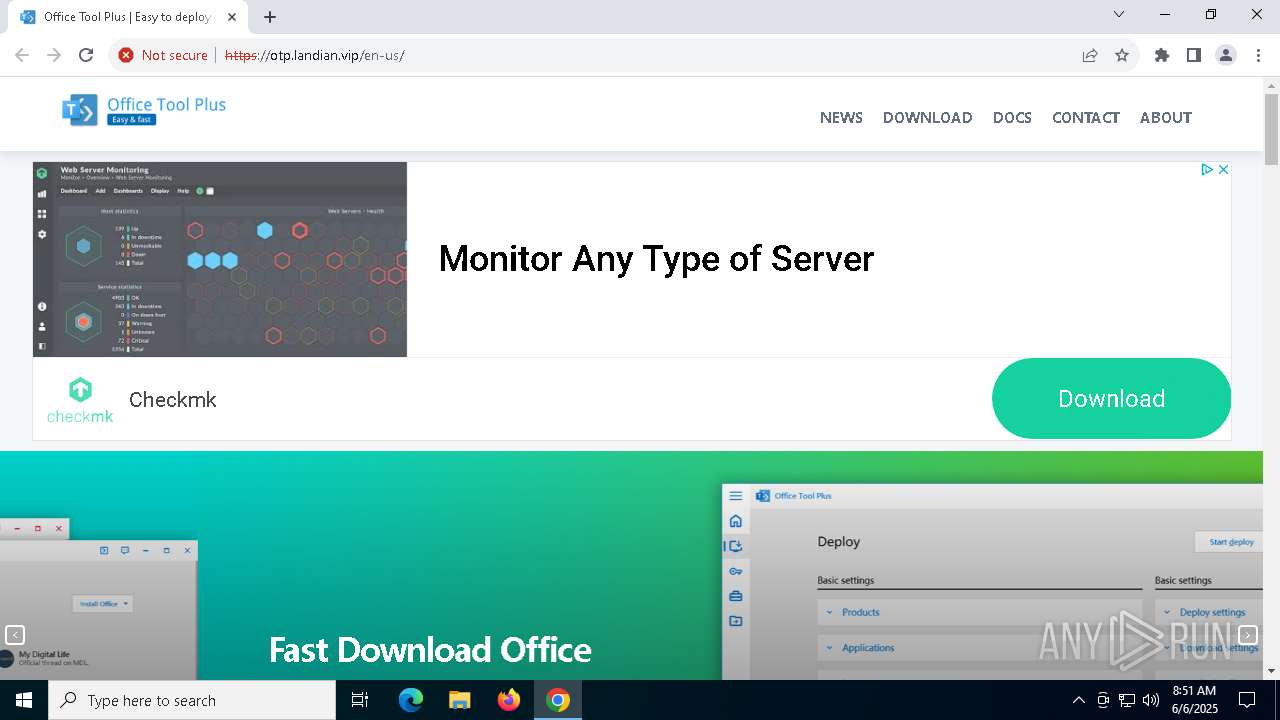Open the volume speaker tray icon
Viewport: 1280px width, 720px height.
(1151, 700)
